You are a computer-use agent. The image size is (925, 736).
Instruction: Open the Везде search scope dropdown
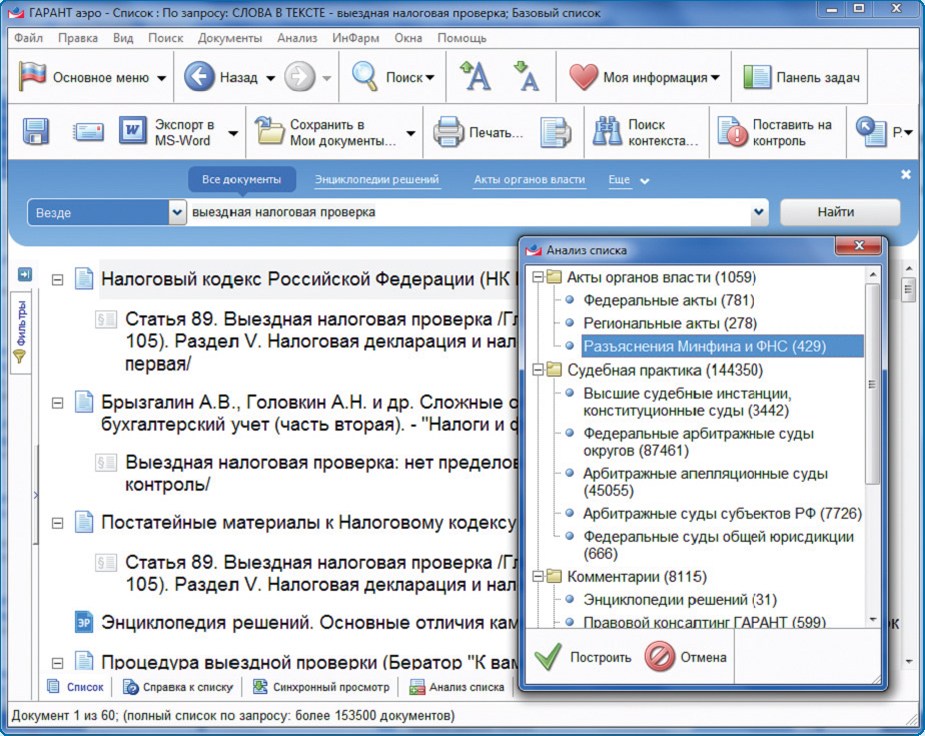(x=177, y=212)
